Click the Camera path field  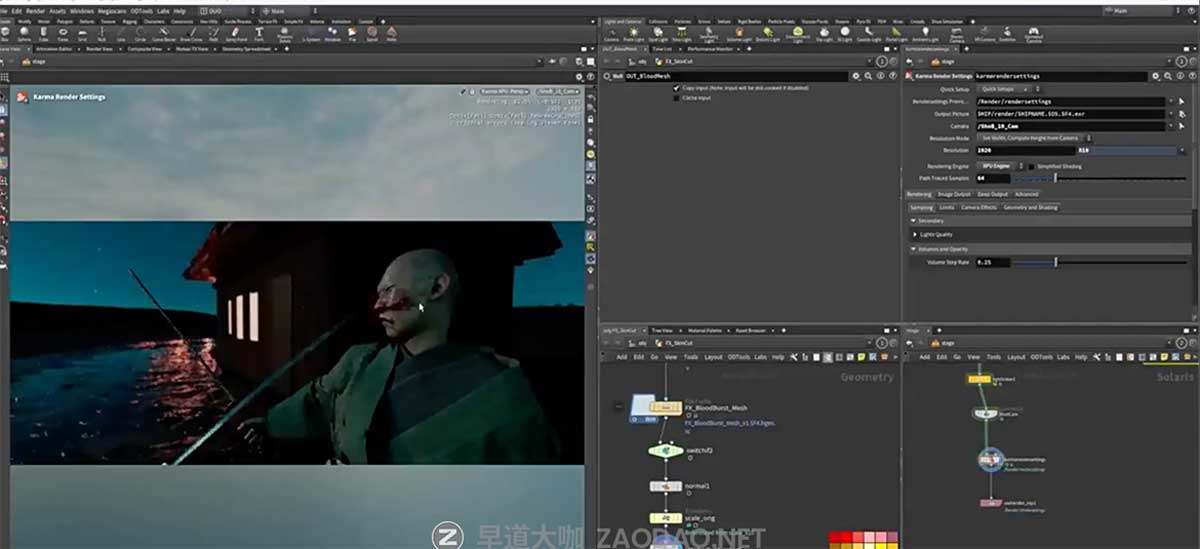pyautogui.click(x=1071, y=126)
